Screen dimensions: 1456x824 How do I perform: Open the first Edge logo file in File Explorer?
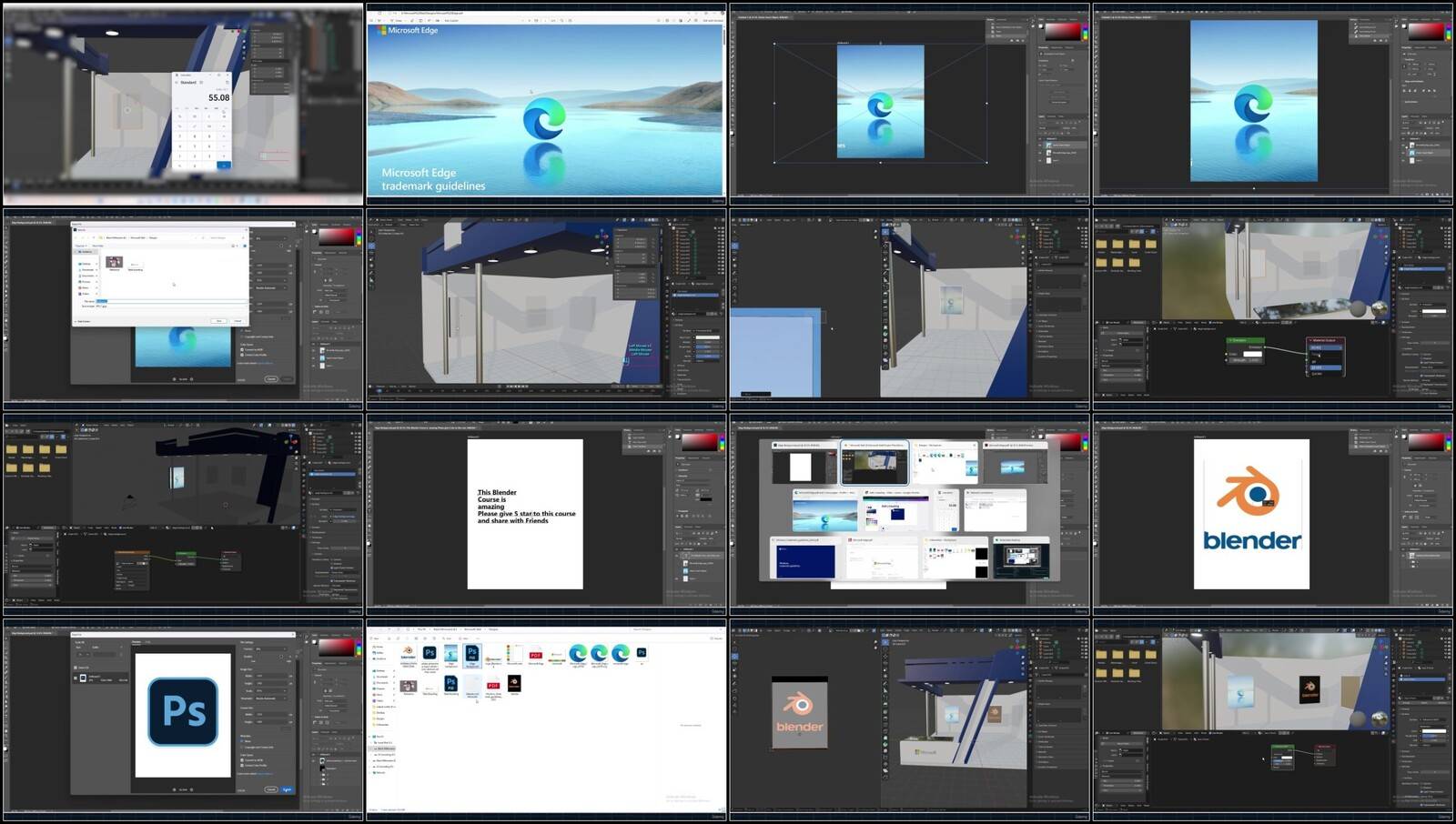click(x=578, y=655)
